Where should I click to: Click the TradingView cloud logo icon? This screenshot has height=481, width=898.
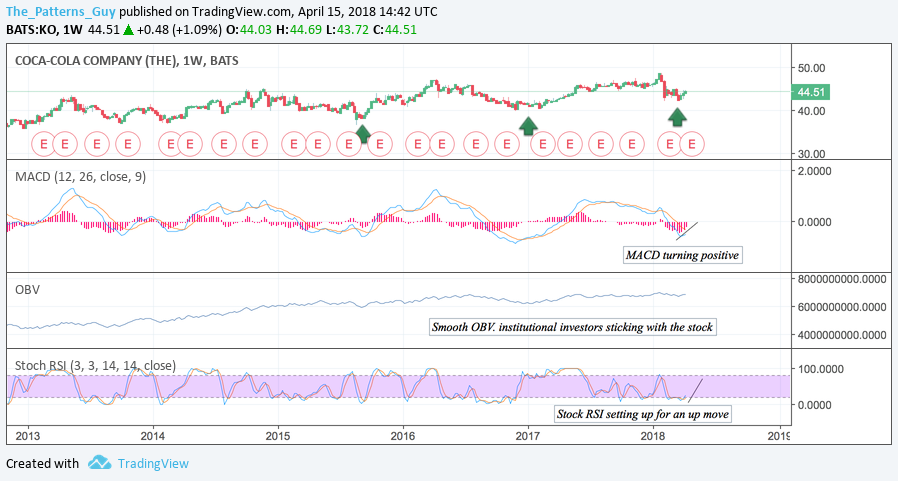point(99,463)
